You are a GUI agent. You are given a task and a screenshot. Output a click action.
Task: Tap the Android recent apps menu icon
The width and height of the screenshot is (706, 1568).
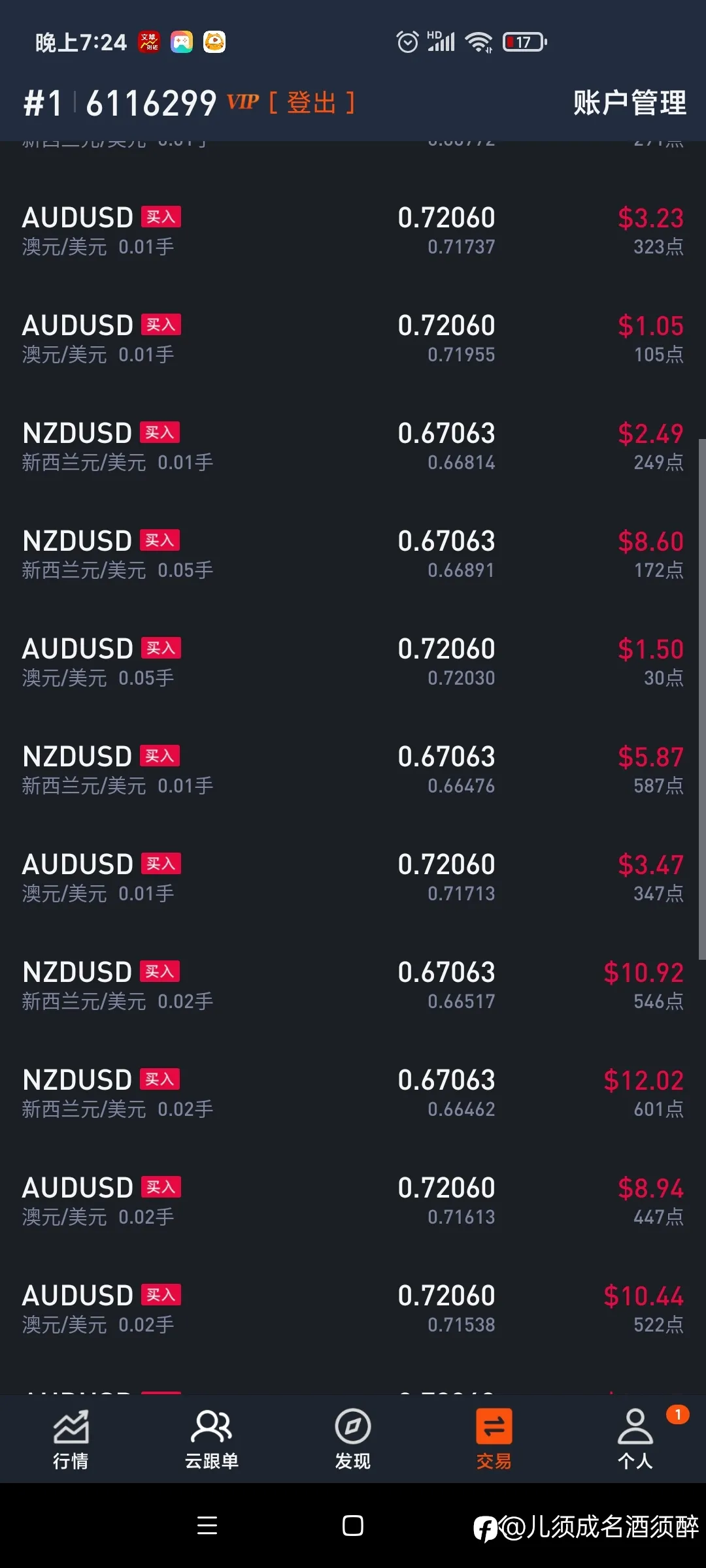[207, 1526]
